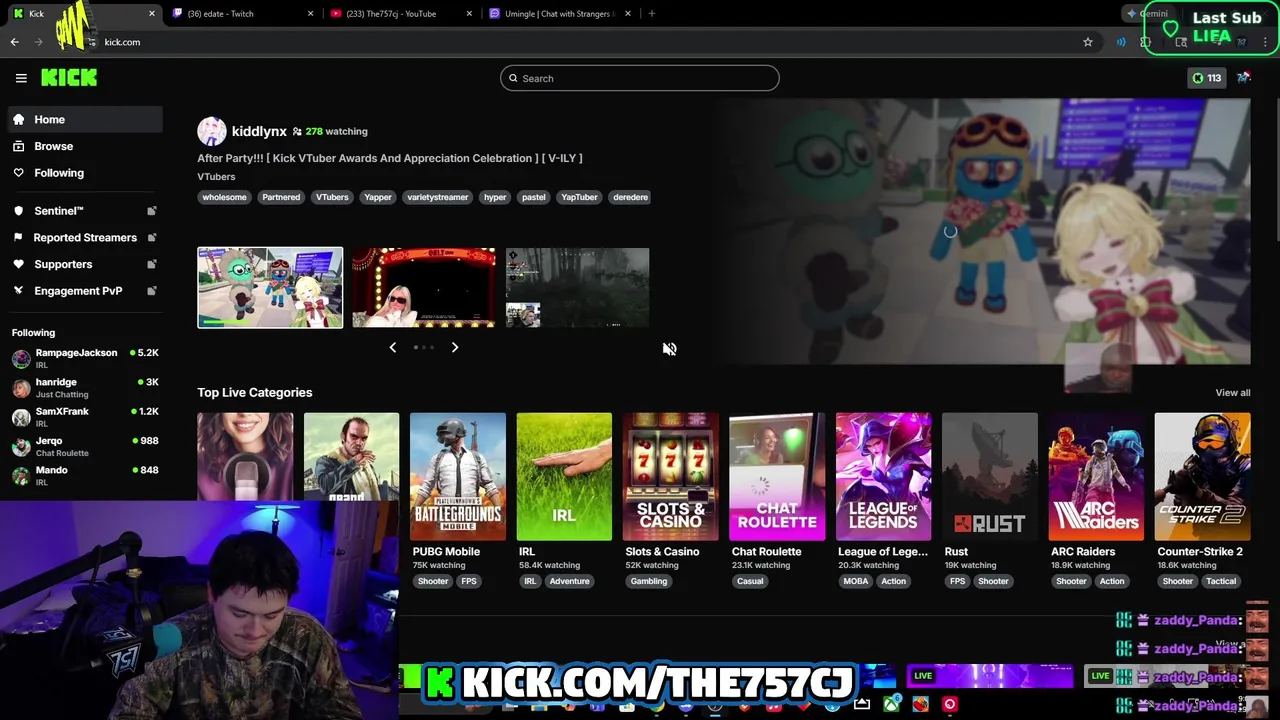
Task: Open the KICKs balance 113 button
Action: pyautogui.click(x=1206, y=78)
